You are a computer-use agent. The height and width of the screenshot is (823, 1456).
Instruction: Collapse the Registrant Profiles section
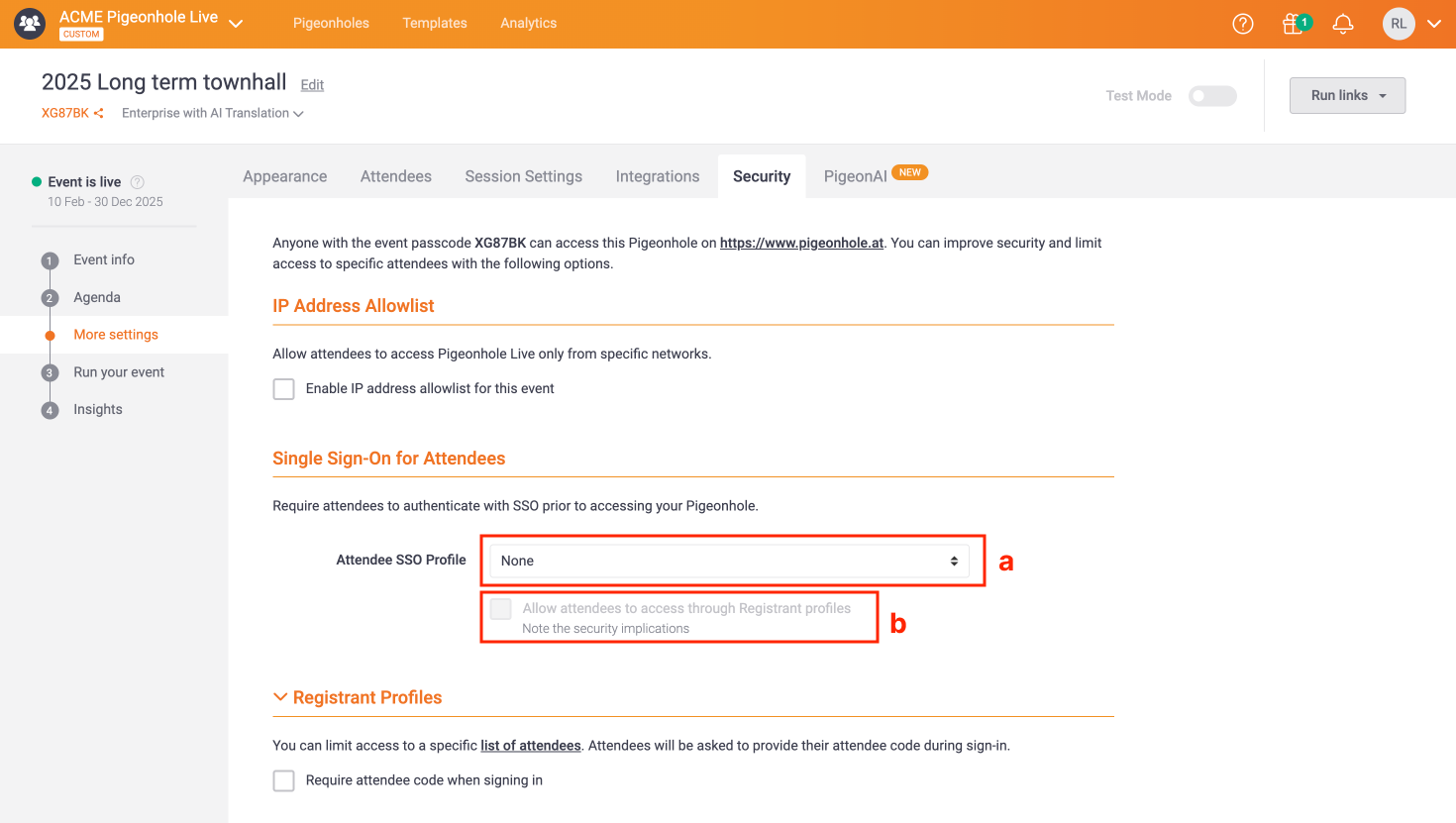tap(280, 697)
